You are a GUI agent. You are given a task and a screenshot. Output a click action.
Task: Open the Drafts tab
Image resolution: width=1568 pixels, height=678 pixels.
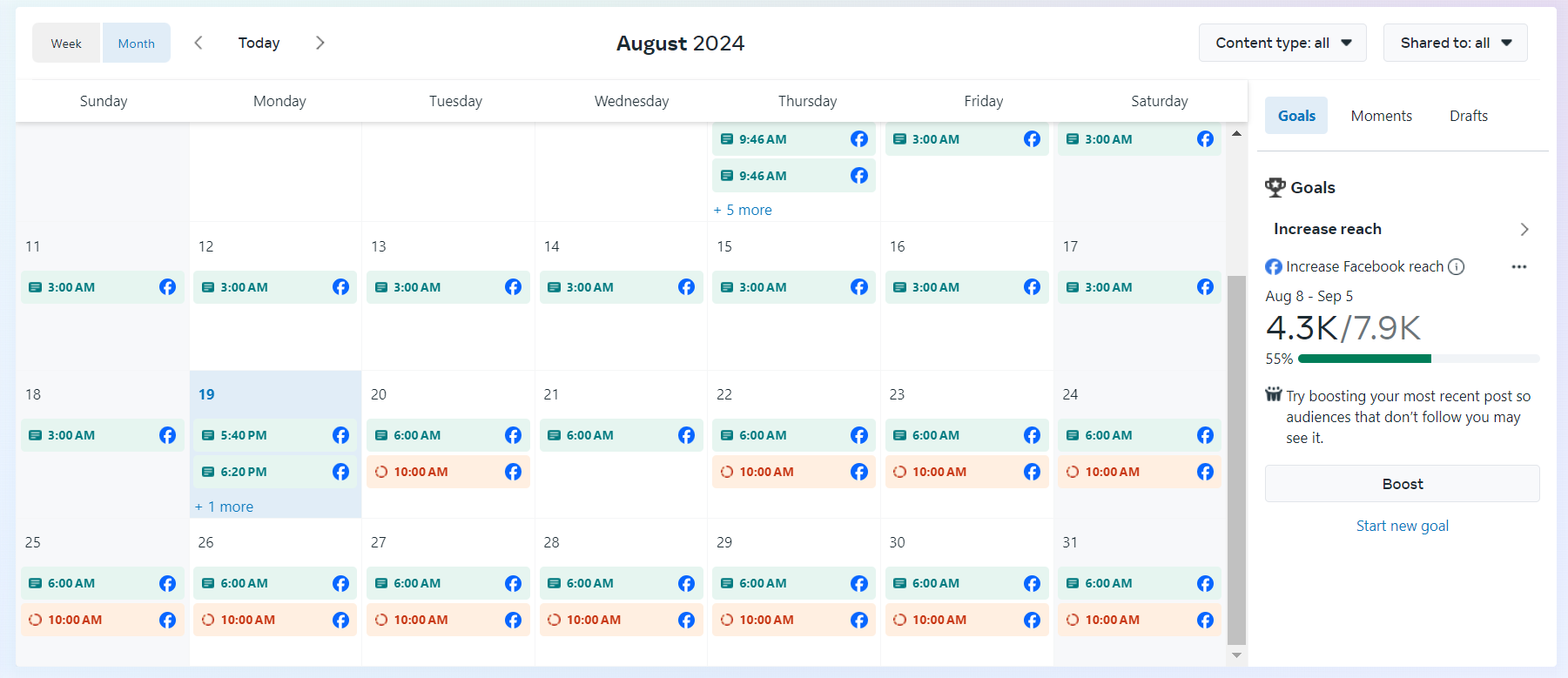click(1468, 116)
